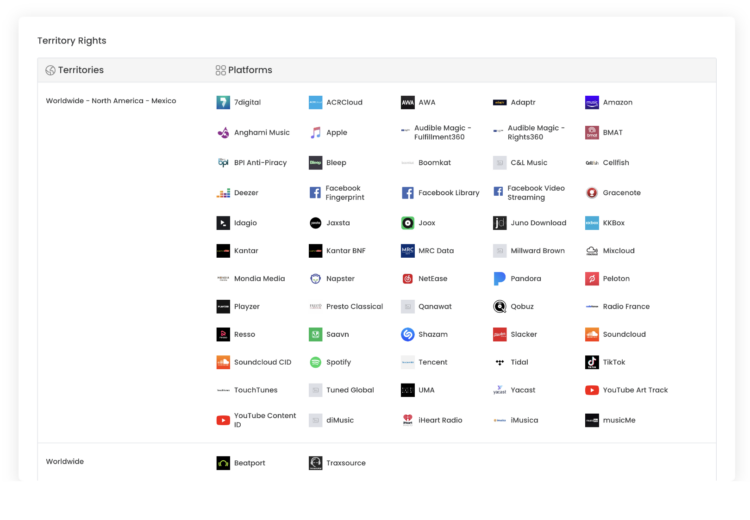Click the Deezer equalizer icon
Image resolution: width=750 pixels, height=520 pixels.
[223, 193]
